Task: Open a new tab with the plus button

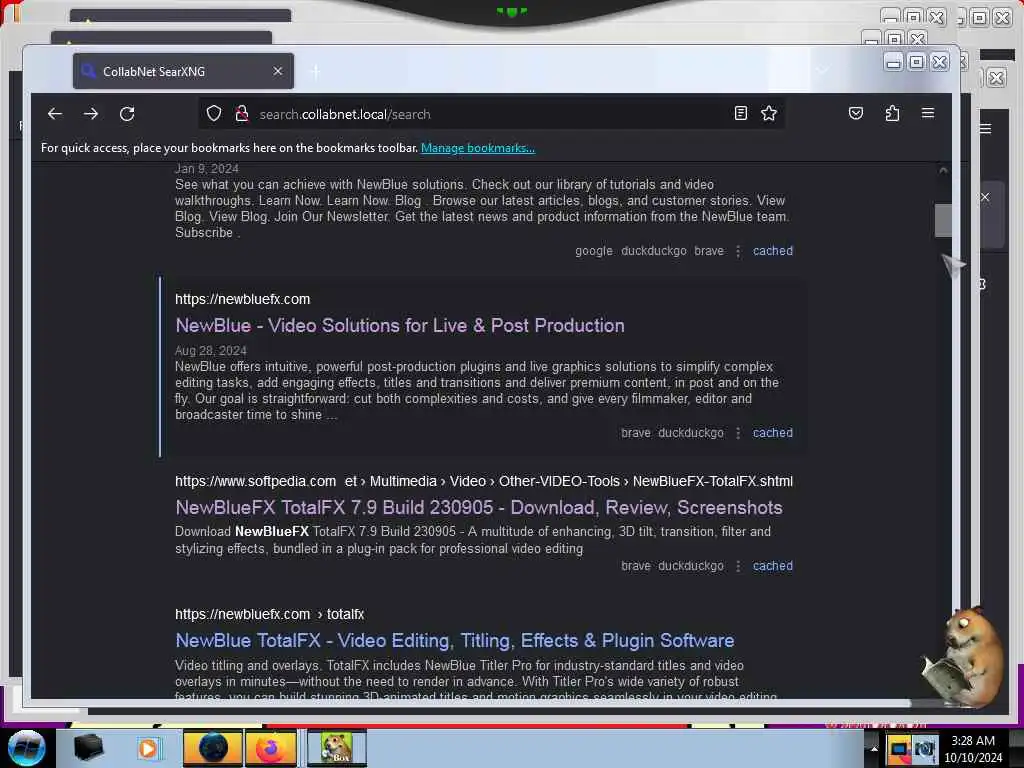Action: tap(315, 71)
